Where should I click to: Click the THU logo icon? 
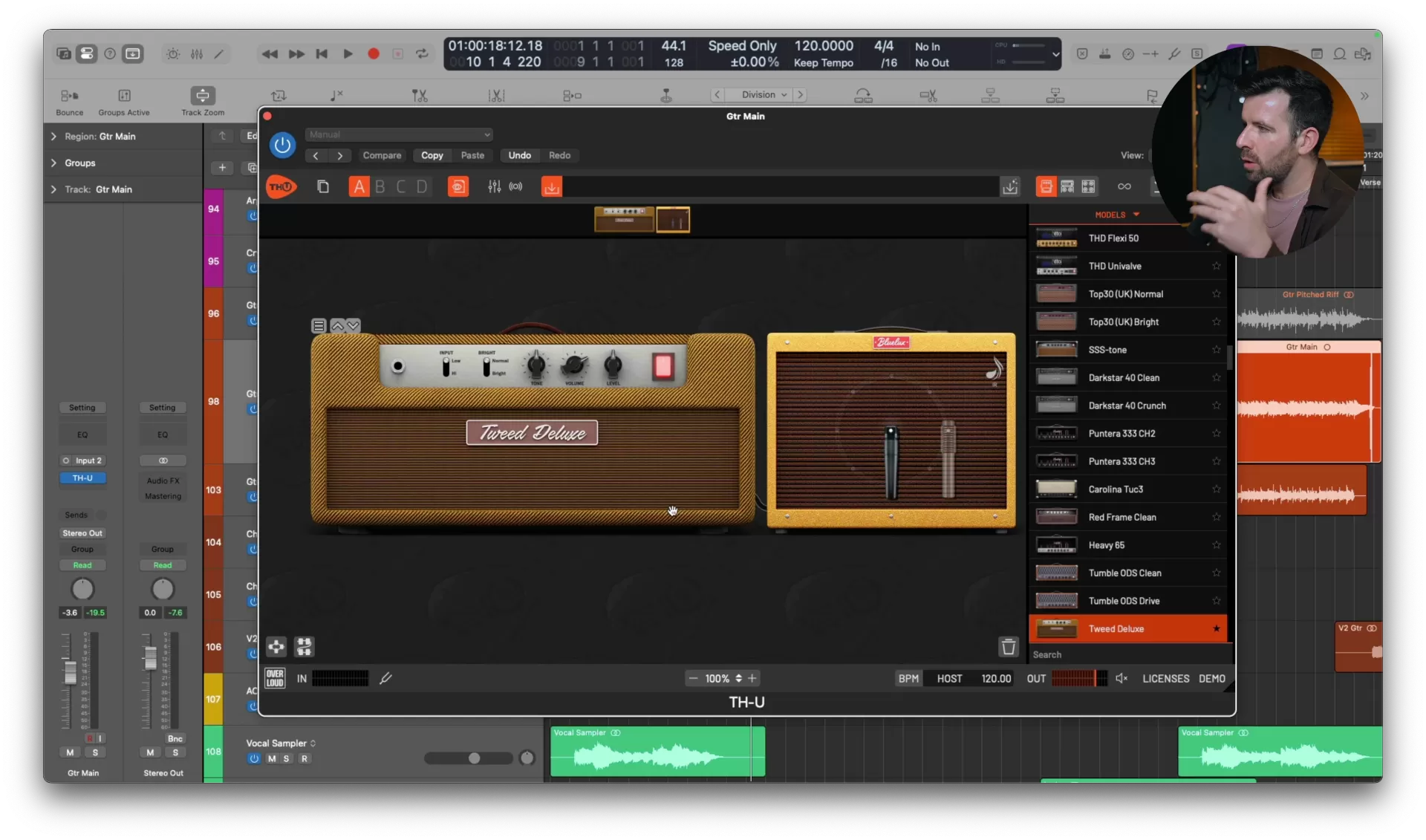click(280, 186)
